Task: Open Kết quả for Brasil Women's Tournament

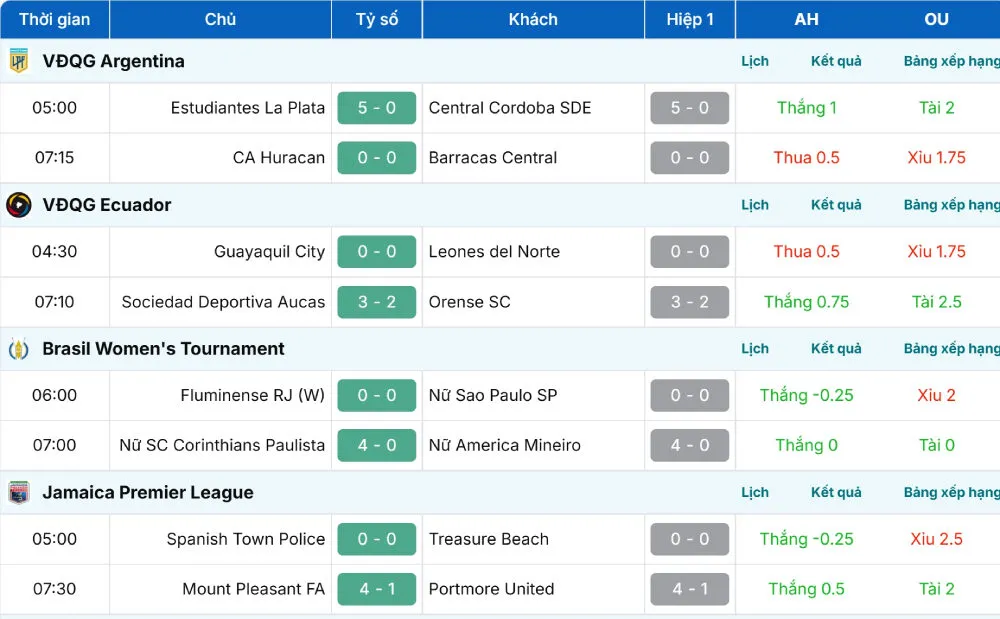Action: click(x=836, y=349)
